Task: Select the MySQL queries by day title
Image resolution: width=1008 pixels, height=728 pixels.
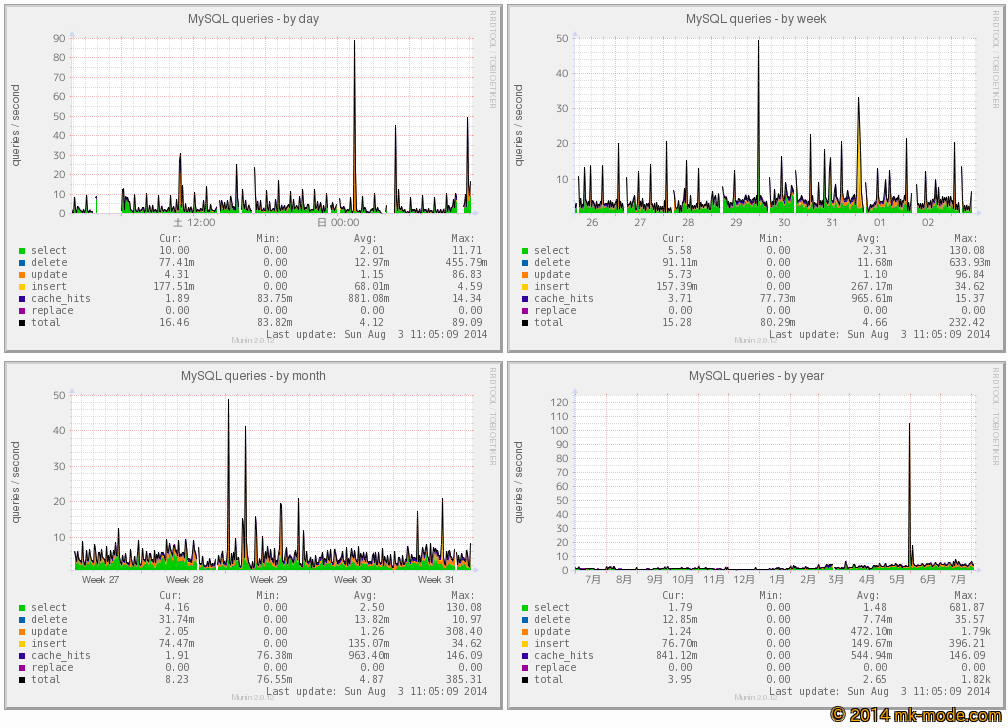Action: pyautogui.click(x=253, y=18)
